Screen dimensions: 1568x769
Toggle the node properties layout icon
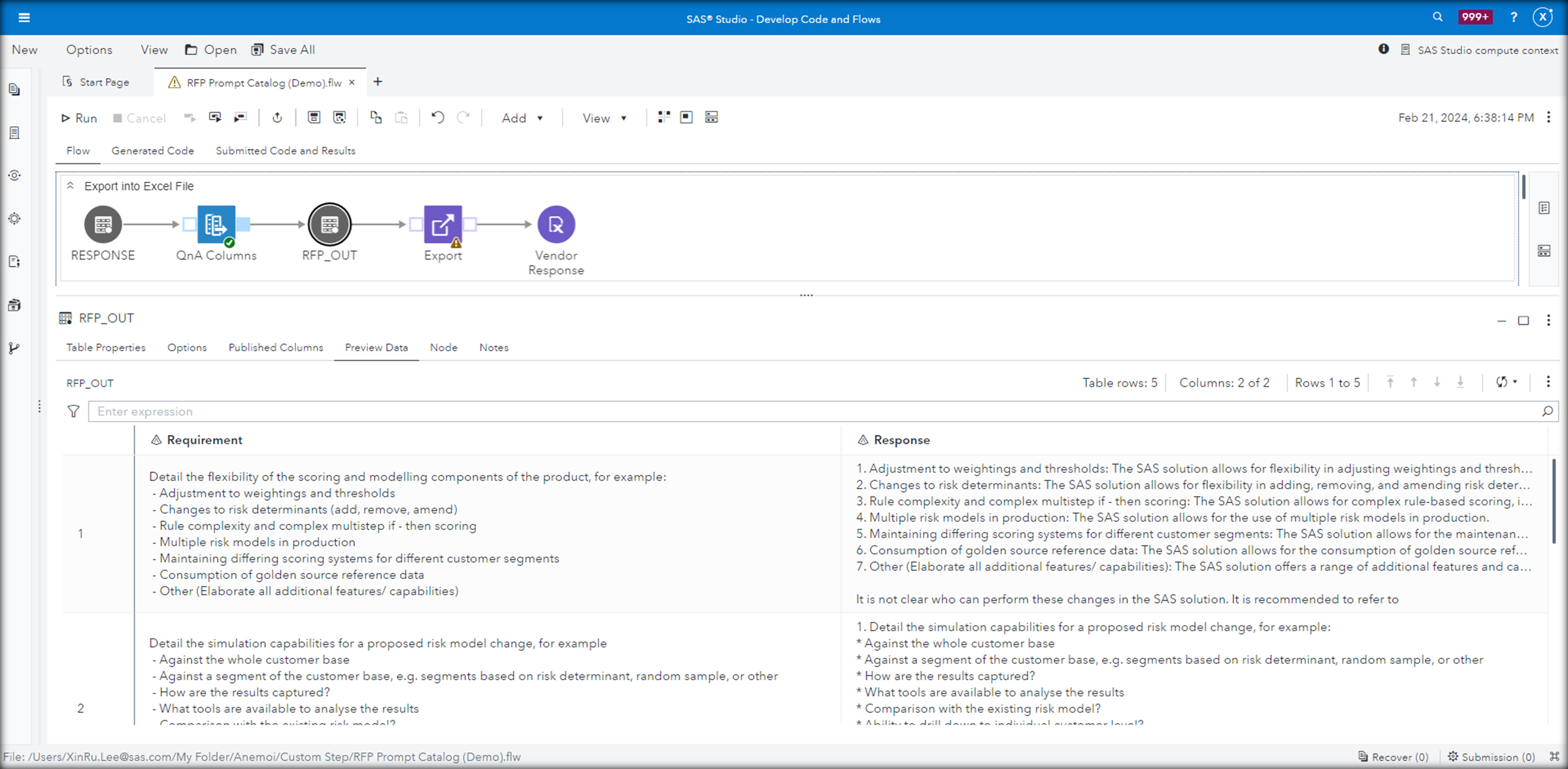tap(712, 117)
